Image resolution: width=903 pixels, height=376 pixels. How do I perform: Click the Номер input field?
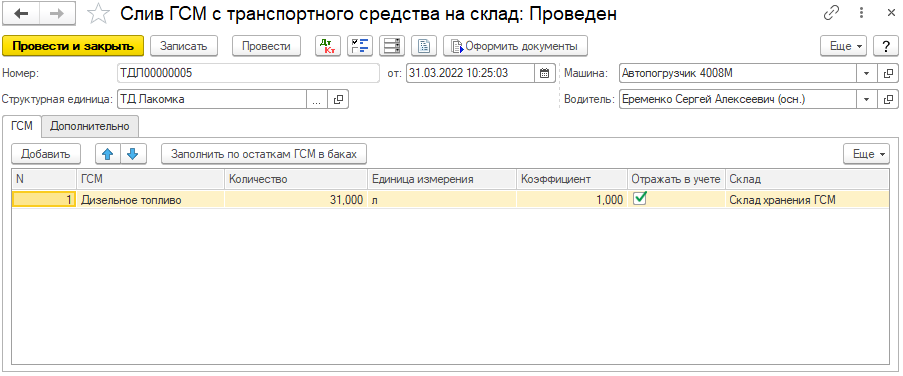point(248,73)
